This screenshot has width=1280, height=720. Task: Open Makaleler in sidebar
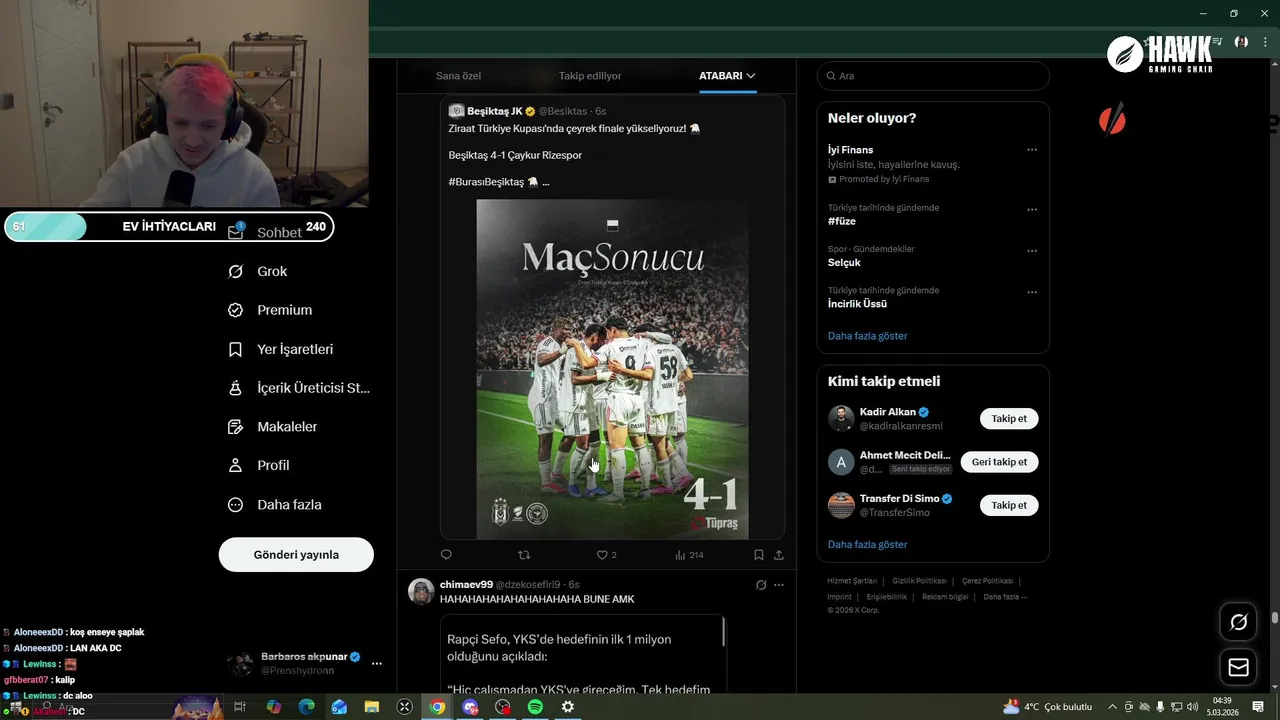coord(273,427)
